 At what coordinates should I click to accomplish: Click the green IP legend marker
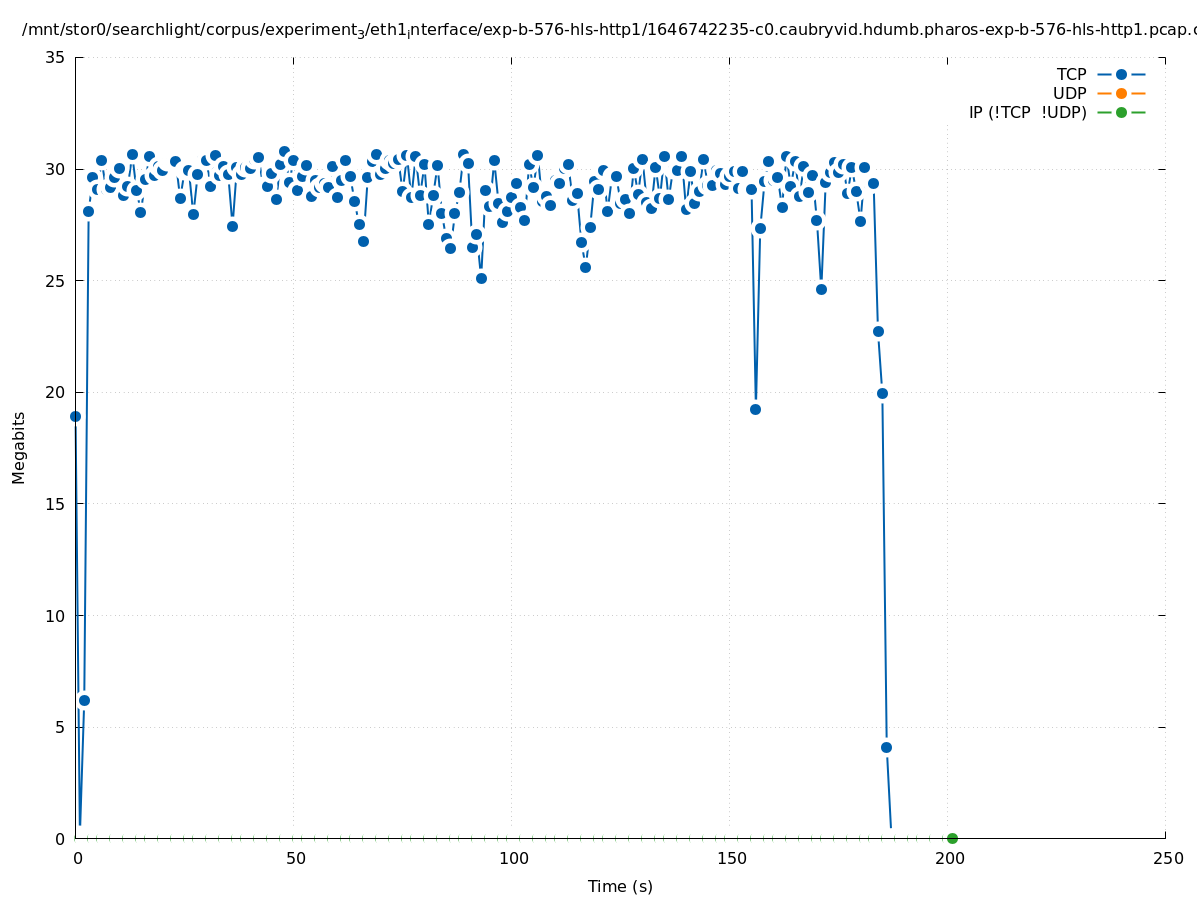[1121, 112]
